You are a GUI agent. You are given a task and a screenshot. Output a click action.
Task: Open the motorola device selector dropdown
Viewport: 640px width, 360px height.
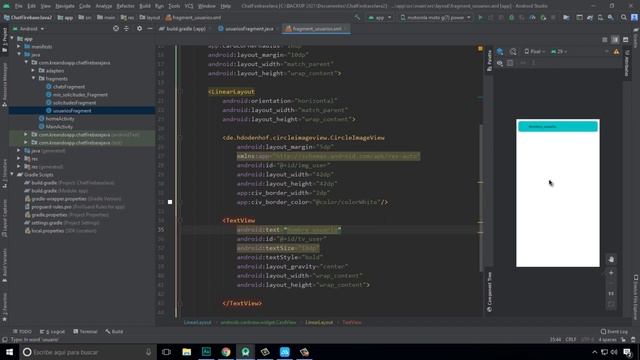point(436,18)
